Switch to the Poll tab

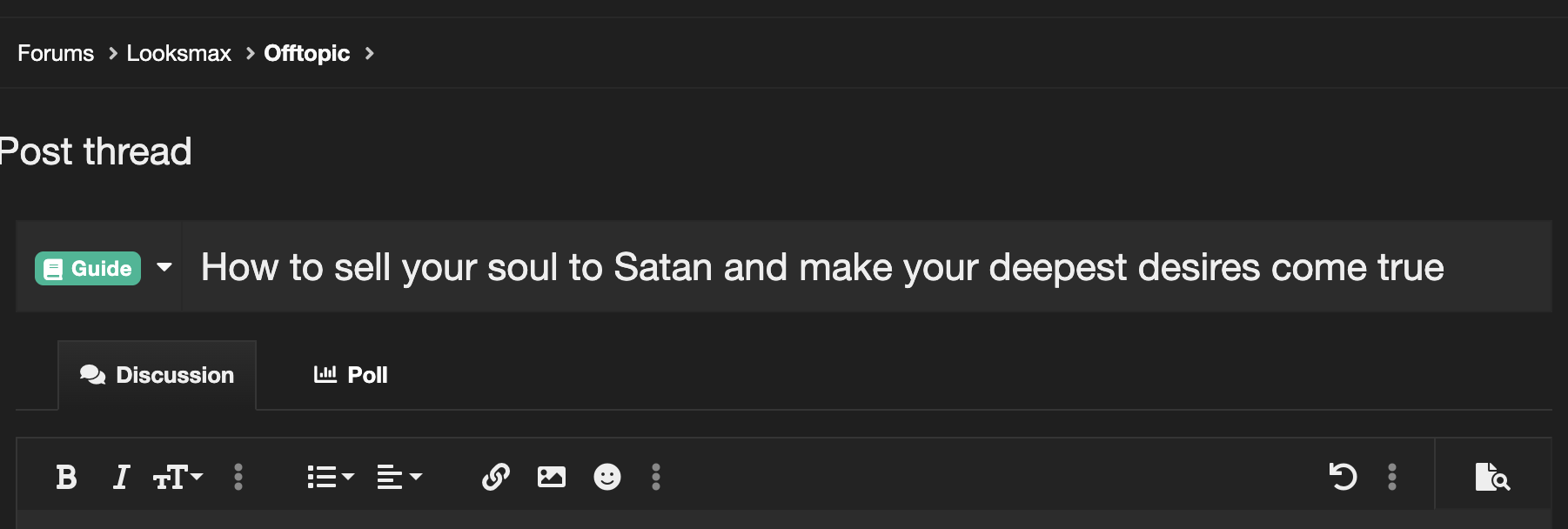coord(351,375)
